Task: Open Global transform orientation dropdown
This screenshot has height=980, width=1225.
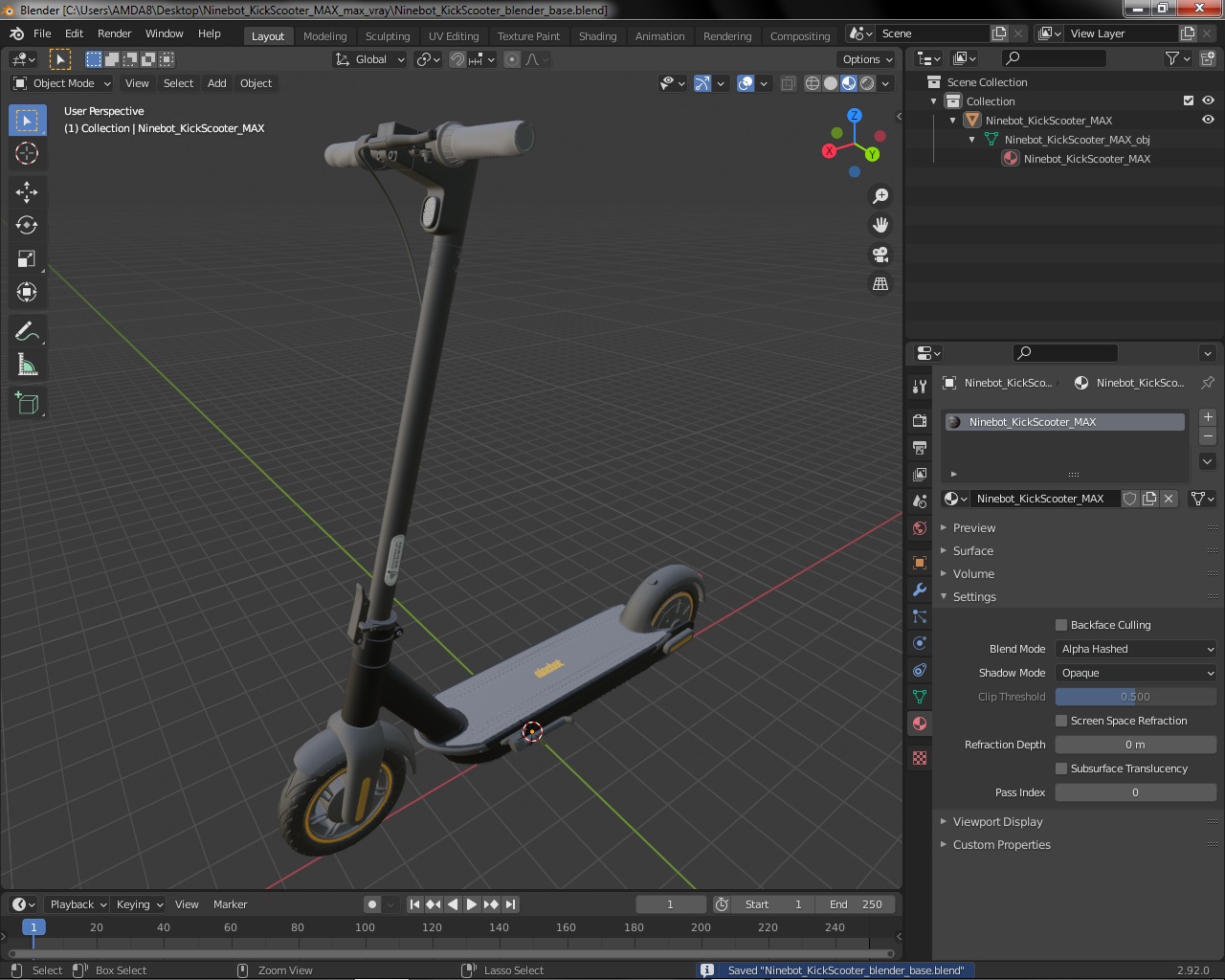Action: point(369,59)
